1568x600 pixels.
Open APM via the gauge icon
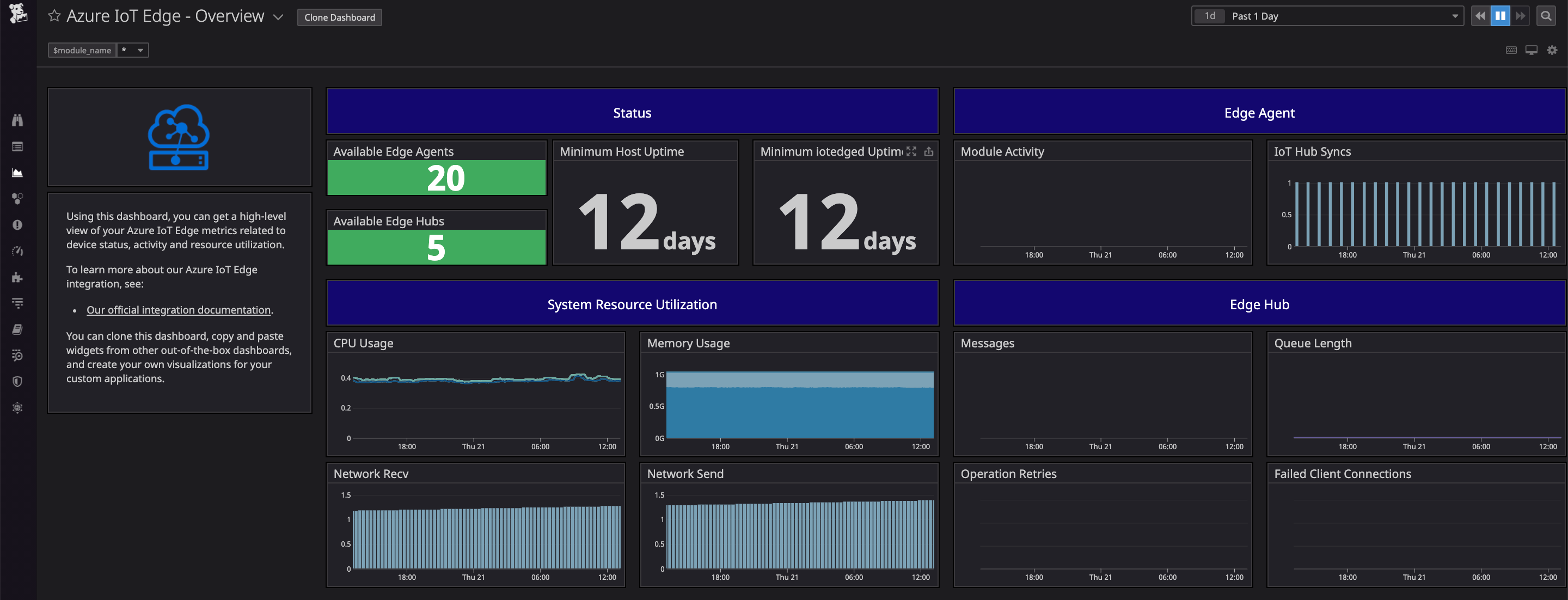(x=17, y=250)
